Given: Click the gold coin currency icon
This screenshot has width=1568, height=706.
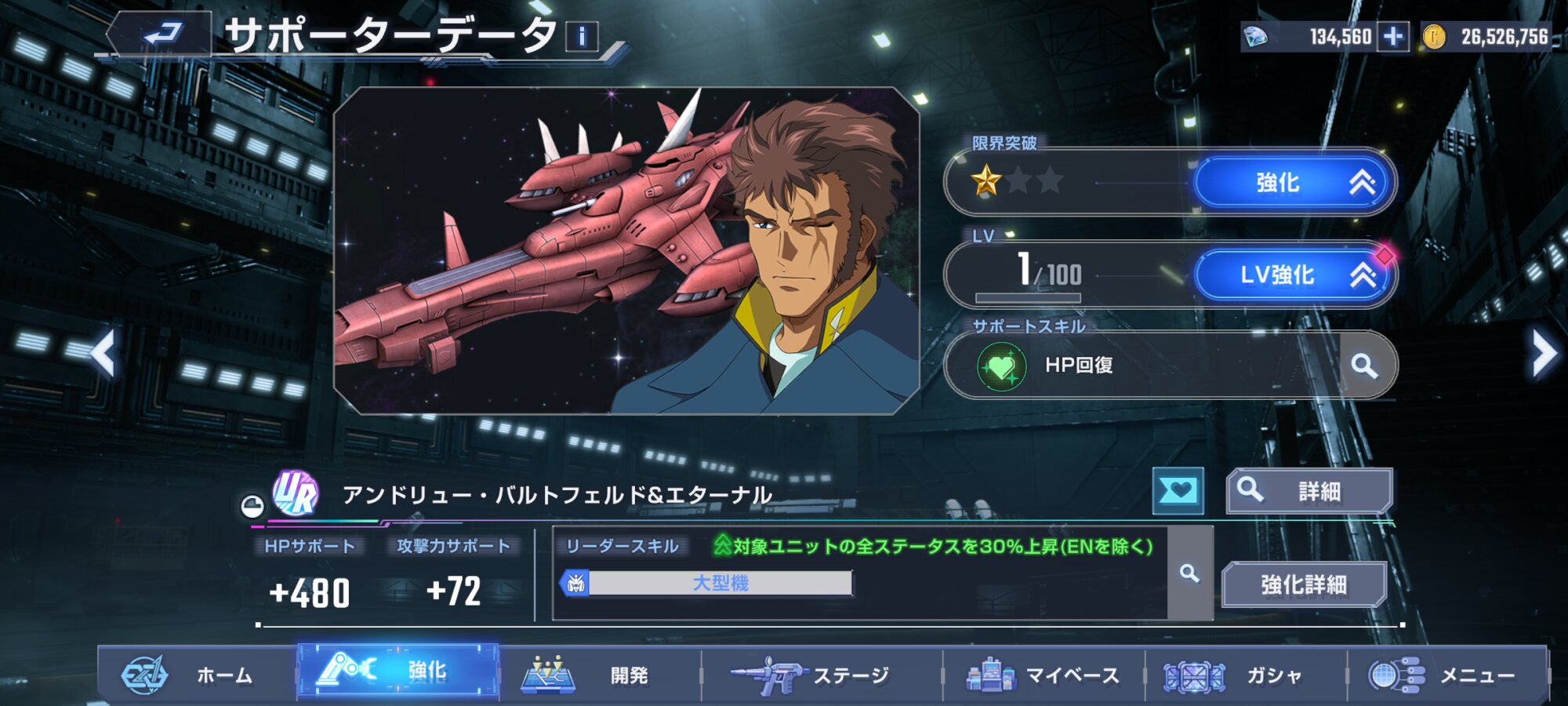Looking at the screenshot, I should click(1434, 37).
